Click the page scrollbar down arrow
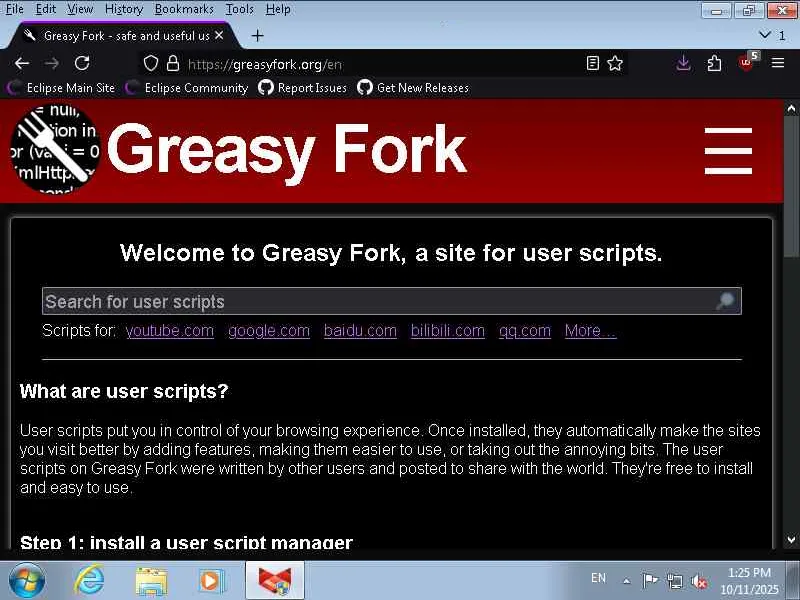Viewport: 800px width, 600px height. click(791, 539)
